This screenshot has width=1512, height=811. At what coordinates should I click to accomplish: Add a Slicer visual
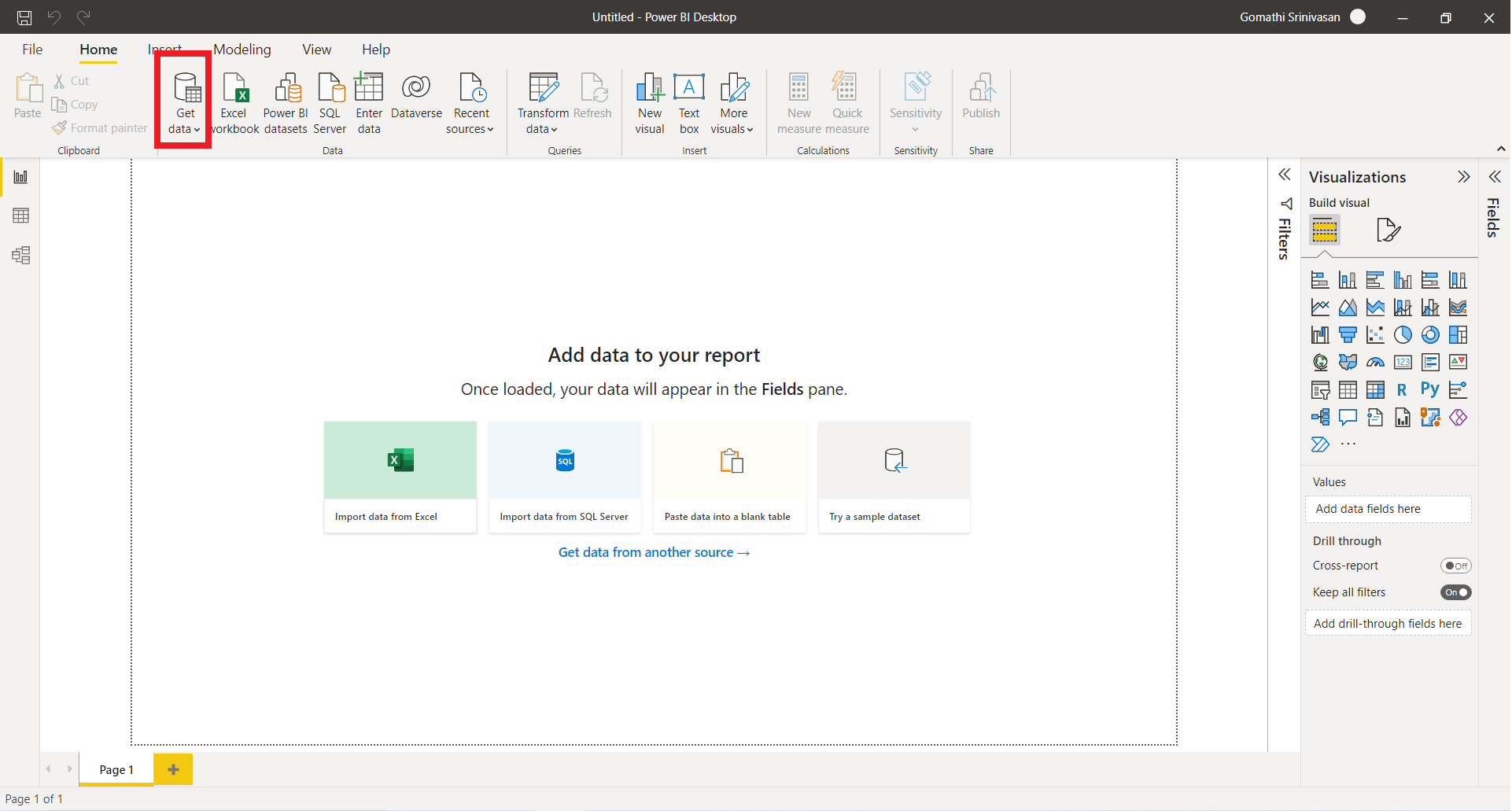point(1320,390)
